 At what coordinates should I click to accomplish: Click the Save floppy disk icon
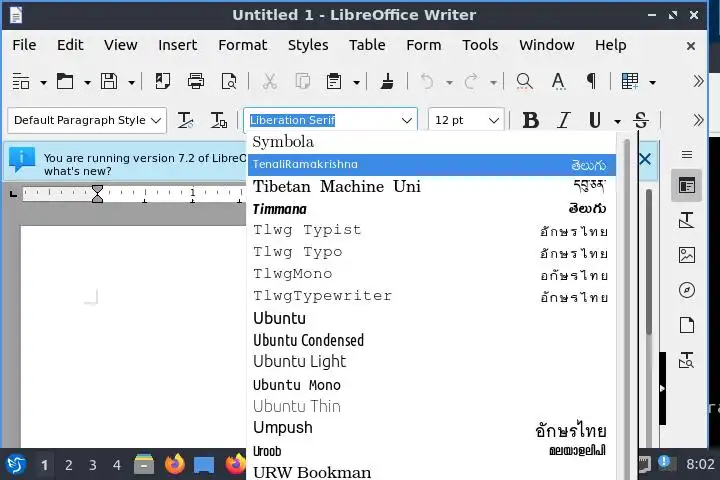[x=109, y=82]
